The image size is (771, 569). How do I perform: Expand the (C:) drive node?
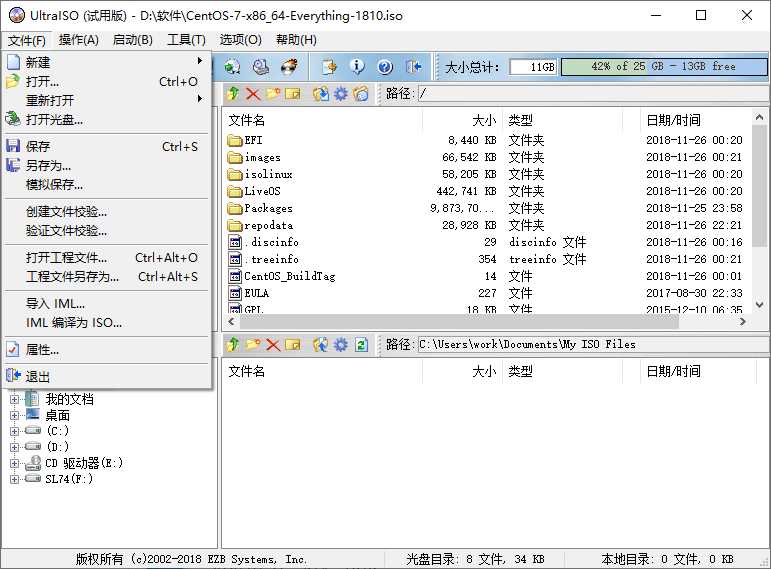(14, 431)
